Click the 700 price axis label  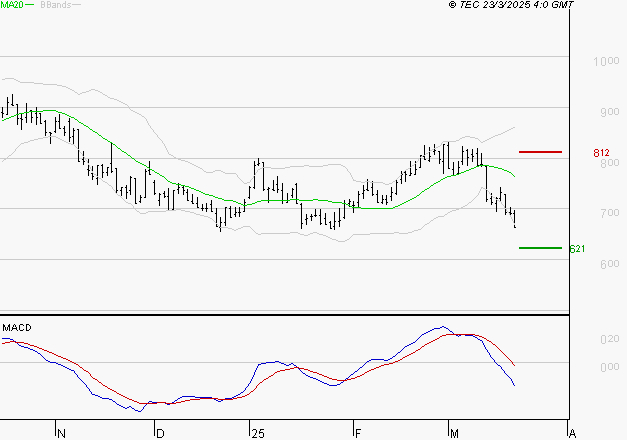click(610, 213)
